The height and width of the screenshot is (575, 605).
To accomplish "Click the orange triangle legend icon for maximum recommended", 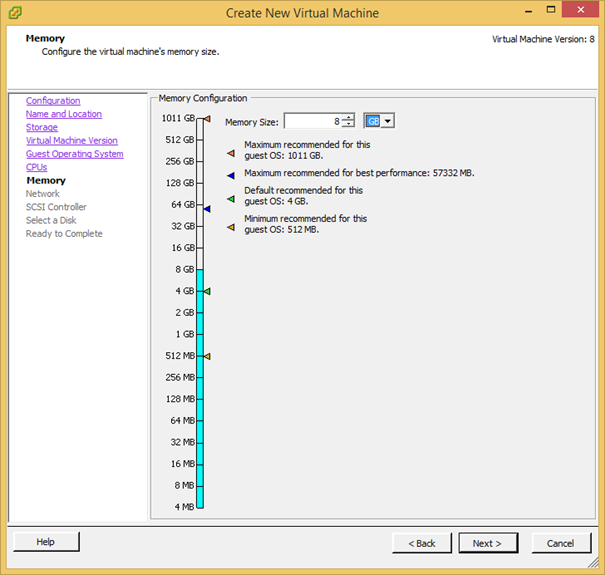I will pos(231,154).
